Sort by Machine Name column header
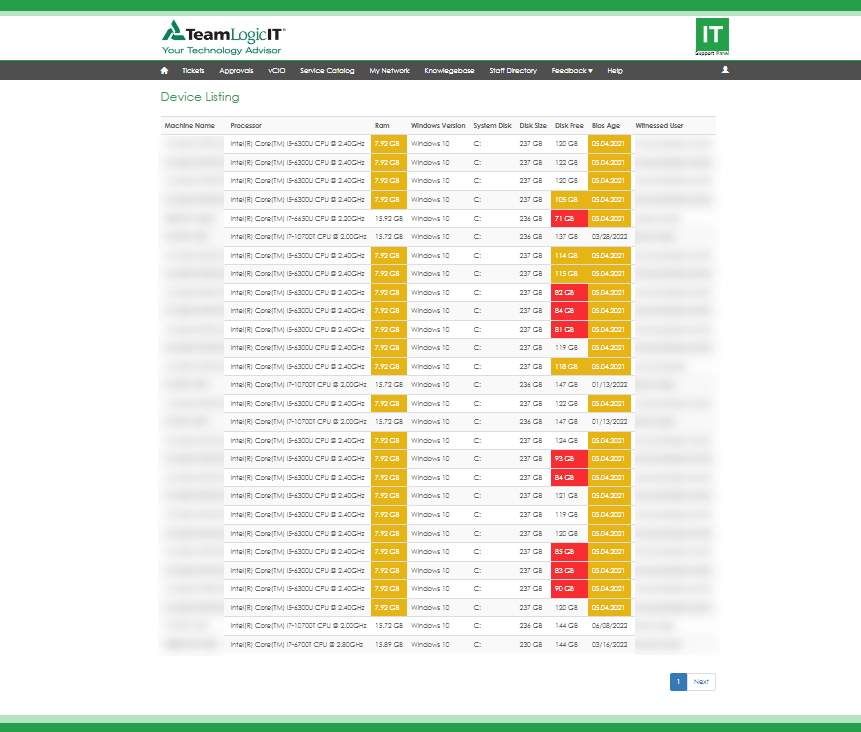 pos(189,126)
